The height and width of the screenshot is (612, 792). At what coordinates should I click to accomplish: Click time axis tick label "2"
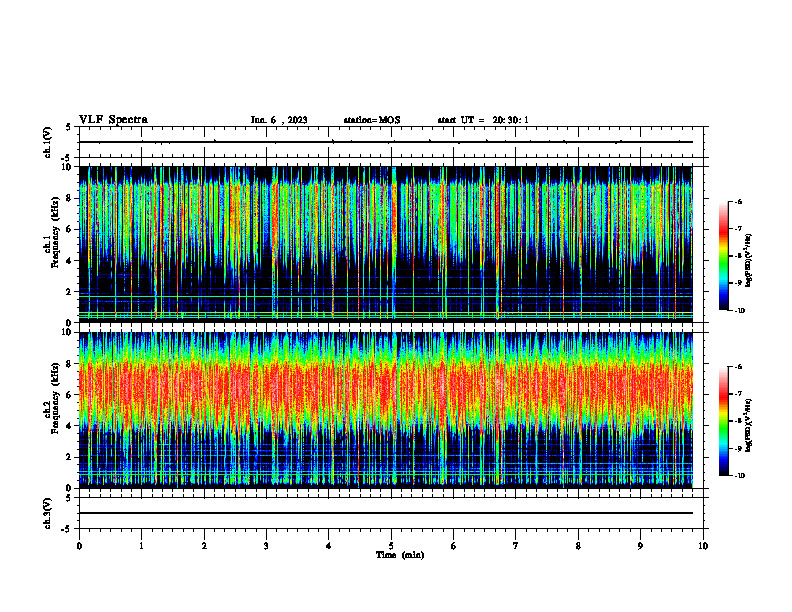204,546
